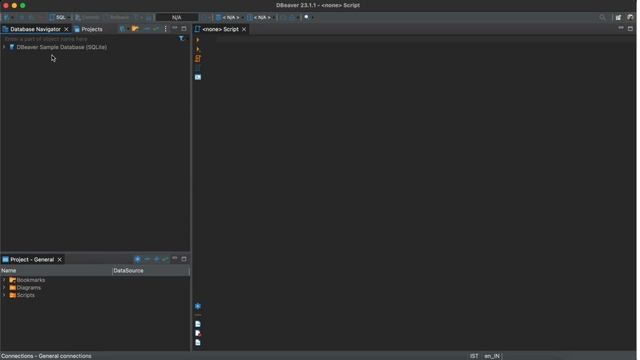Click the object name filter field
This screenshot has width=640, height=360.
click(90, 39)
